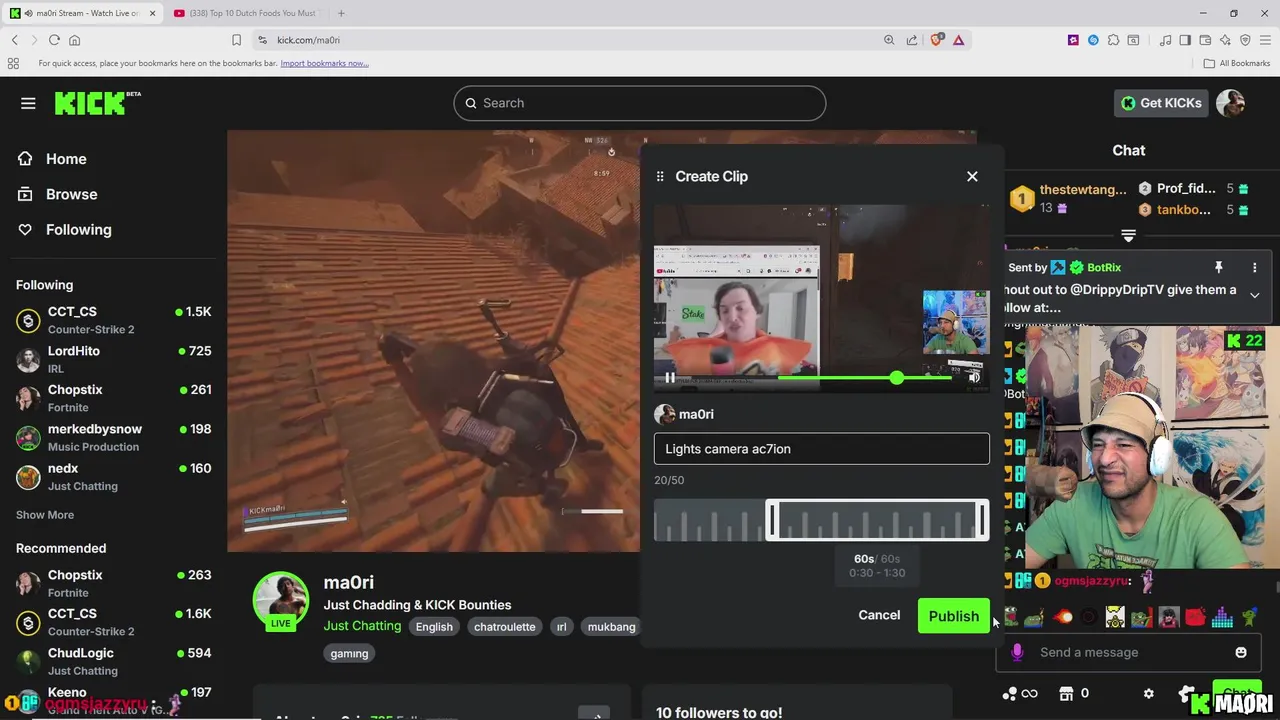Click the Brave Rewards triangle icon
This screenshot has width=1280, height=720.
(958, 40)
